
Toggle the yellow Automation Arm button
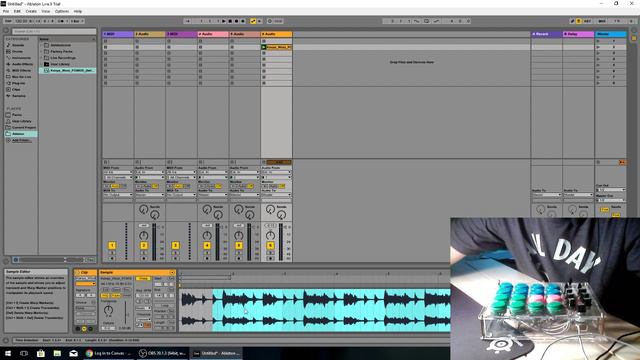pyautogui.click(x=253, y=21)
